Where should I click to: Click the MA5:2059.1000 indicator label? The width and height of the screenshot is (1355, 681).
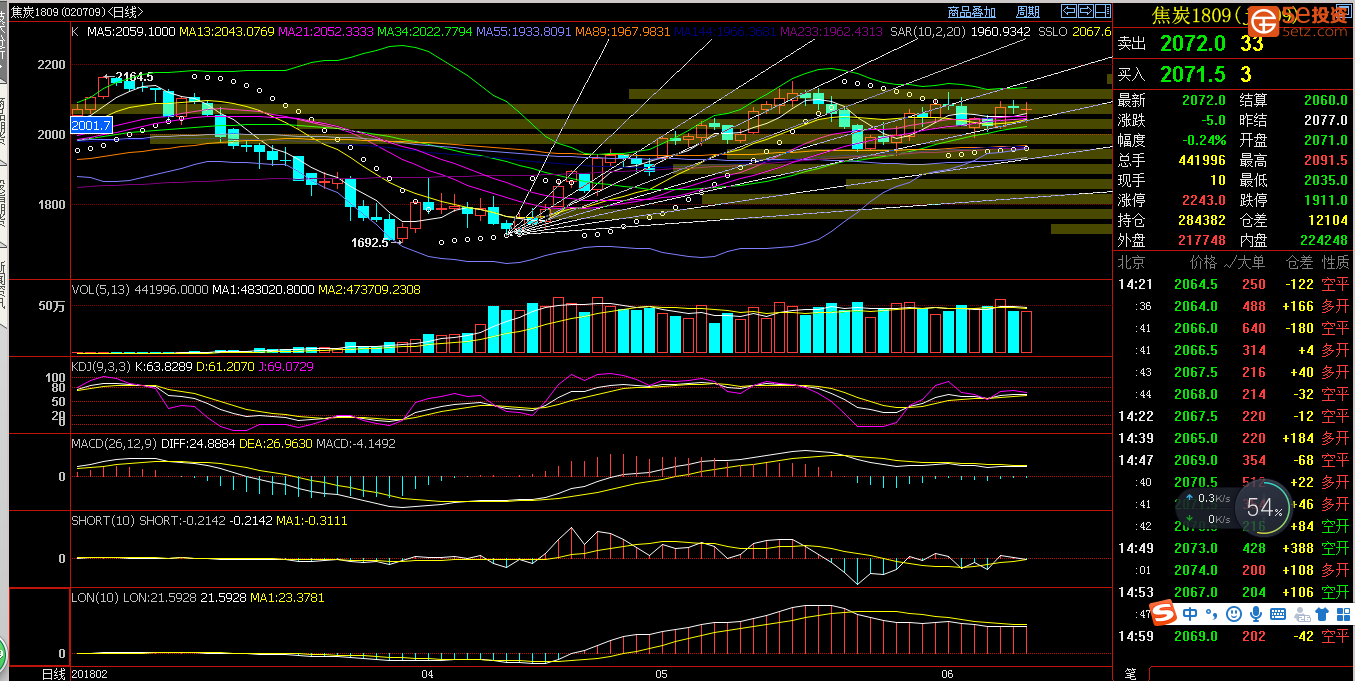click(x=130, y=32)
